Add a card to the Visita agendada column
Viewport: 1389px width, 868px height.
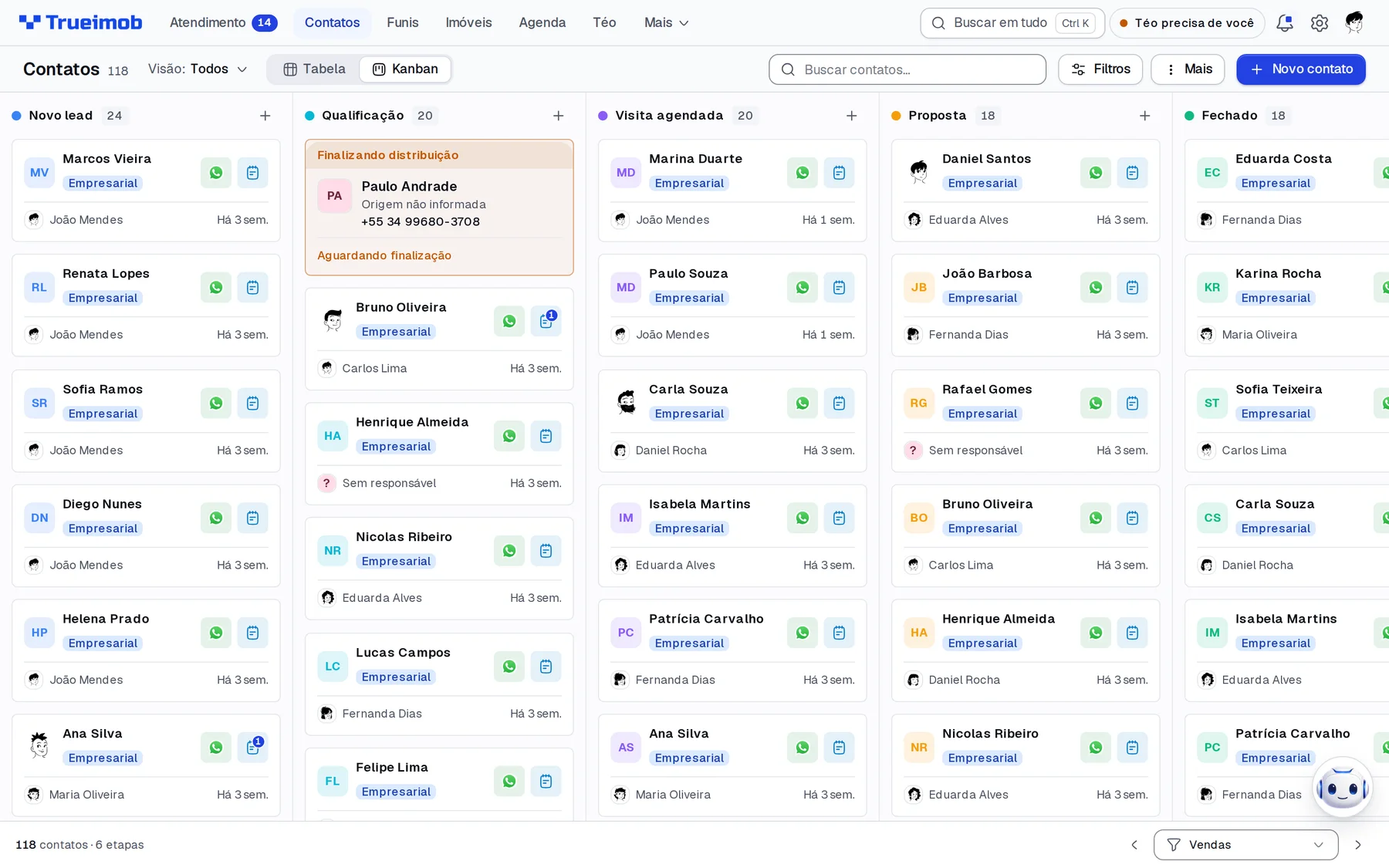pyautogui.click(x=852, y=116)
